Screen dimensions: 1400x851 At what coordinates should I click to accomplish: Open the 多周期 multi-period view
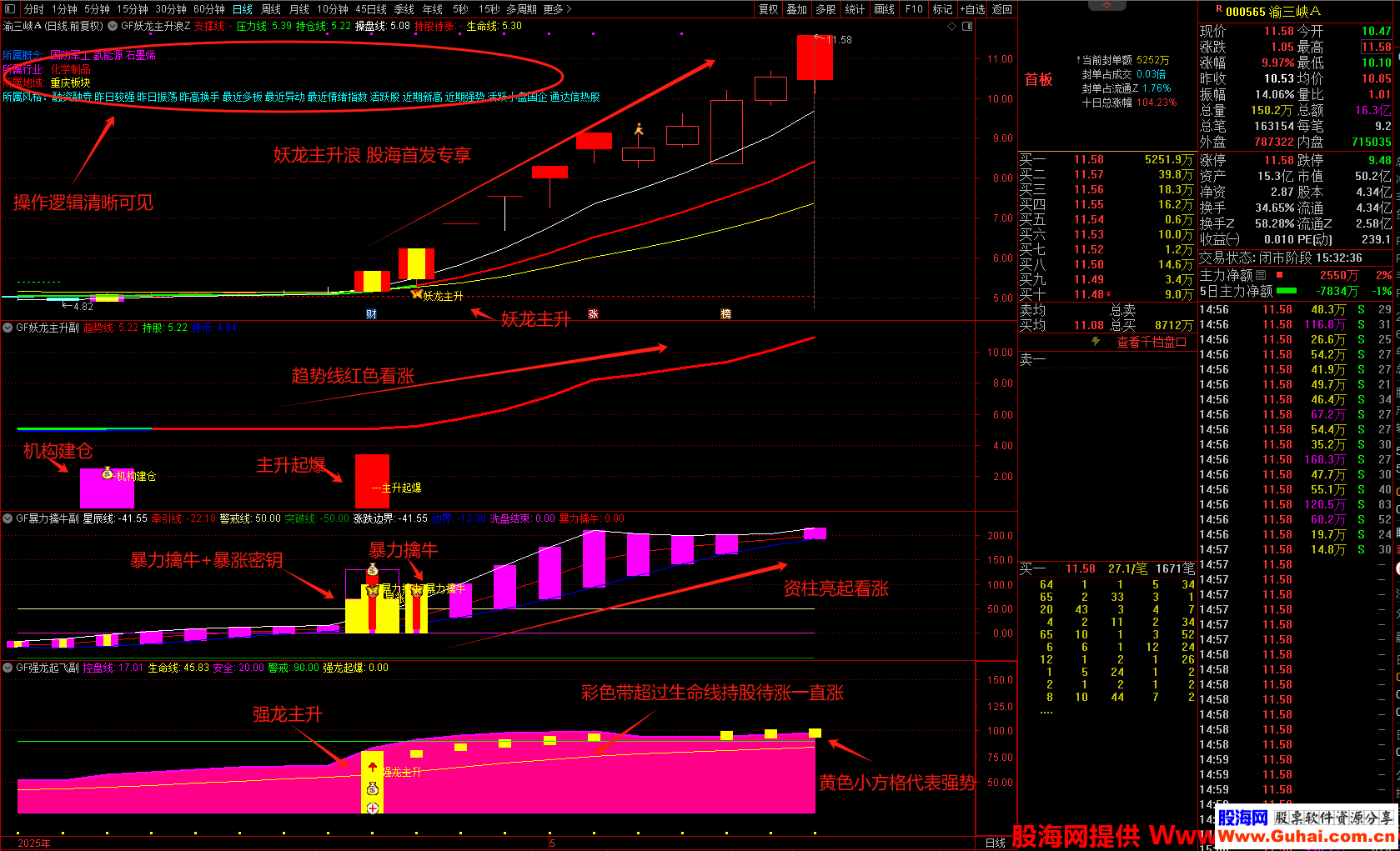[x=521, y=9]
